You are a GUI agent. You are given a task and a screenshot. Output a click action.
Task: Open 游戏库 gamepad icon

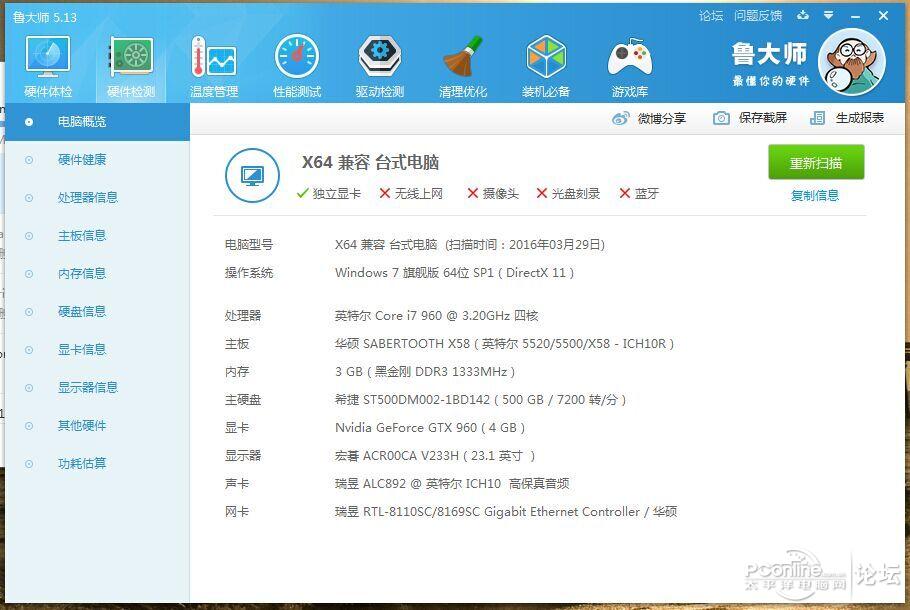[630, 57]
